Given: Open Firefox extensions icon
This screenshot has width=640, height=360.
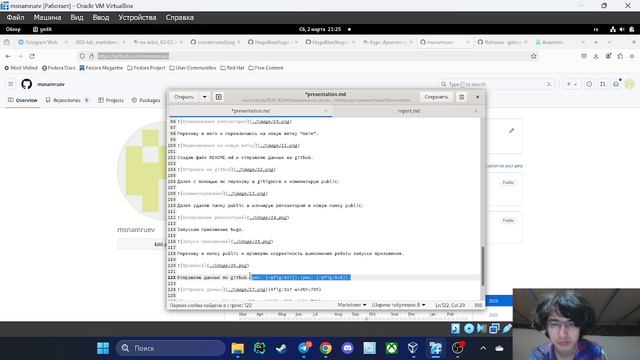Looking at the screenshot, I should pos(620,56).
